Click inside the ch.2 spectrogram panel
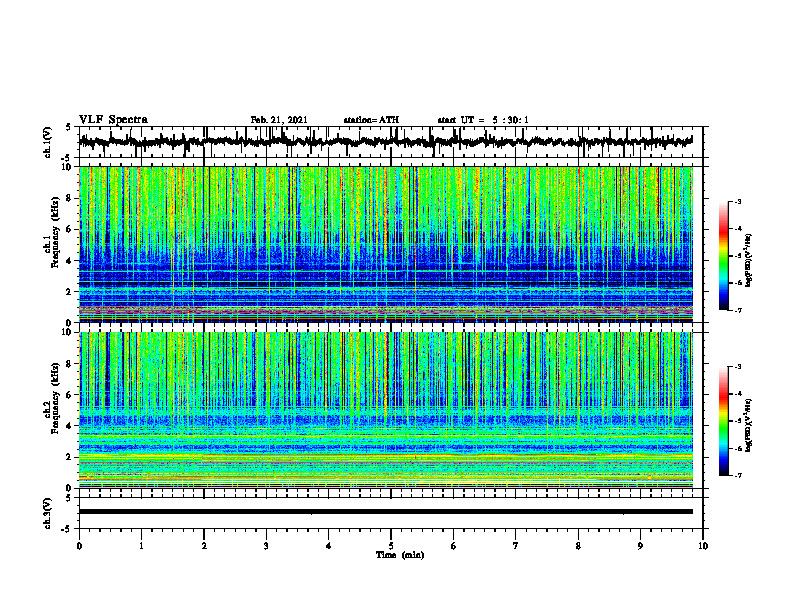The height and width of the screenshot is (612, 792). click(x=385, y=410)
